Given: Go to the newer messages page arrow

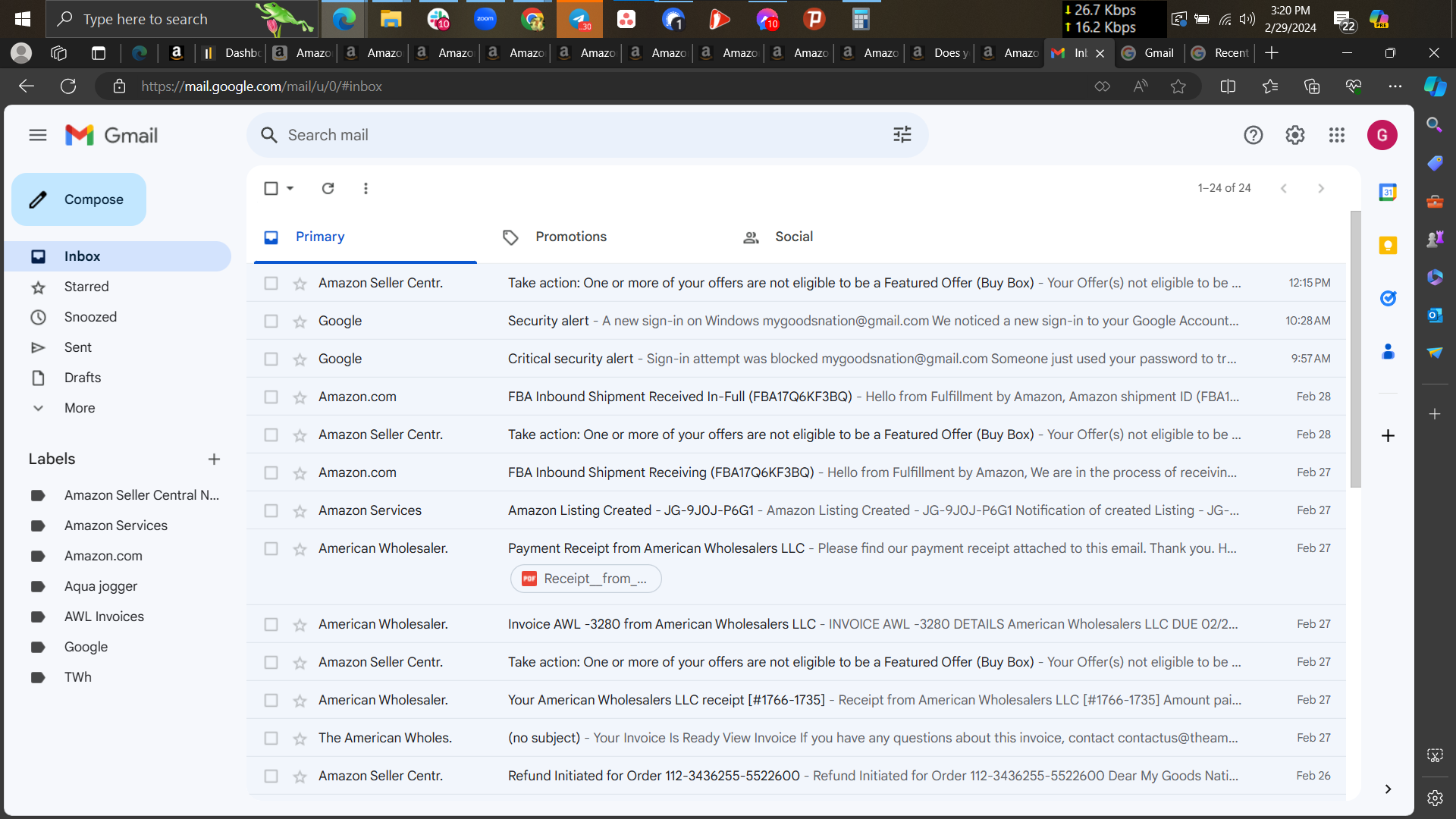Looking at the screenshot, I should 1284,188.
